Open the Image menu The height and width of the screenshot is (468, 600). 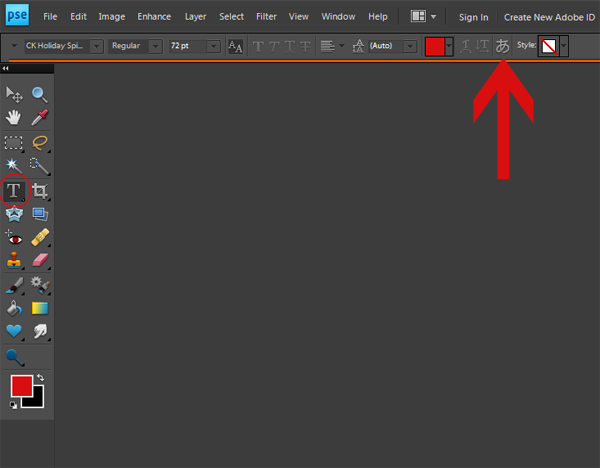112,17
